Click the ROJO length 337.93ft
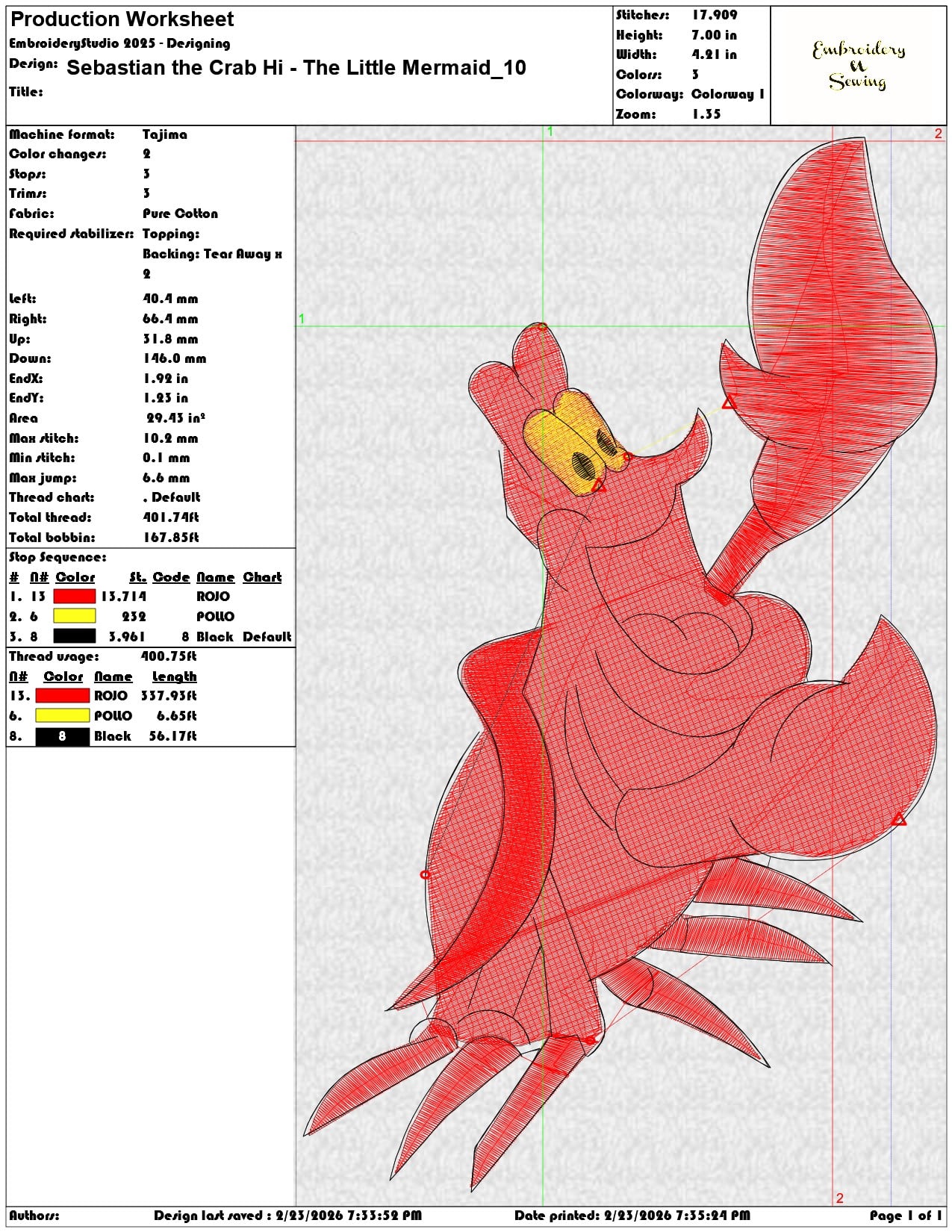 [x=169, y=695]
